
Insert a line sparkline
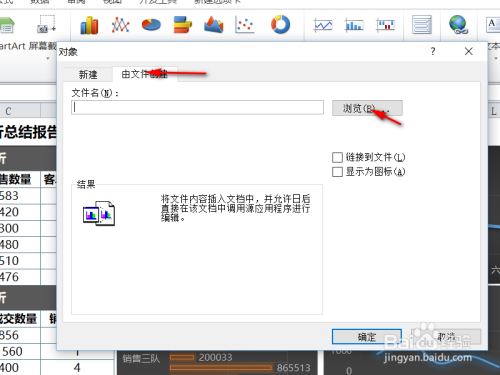[323, 25]
